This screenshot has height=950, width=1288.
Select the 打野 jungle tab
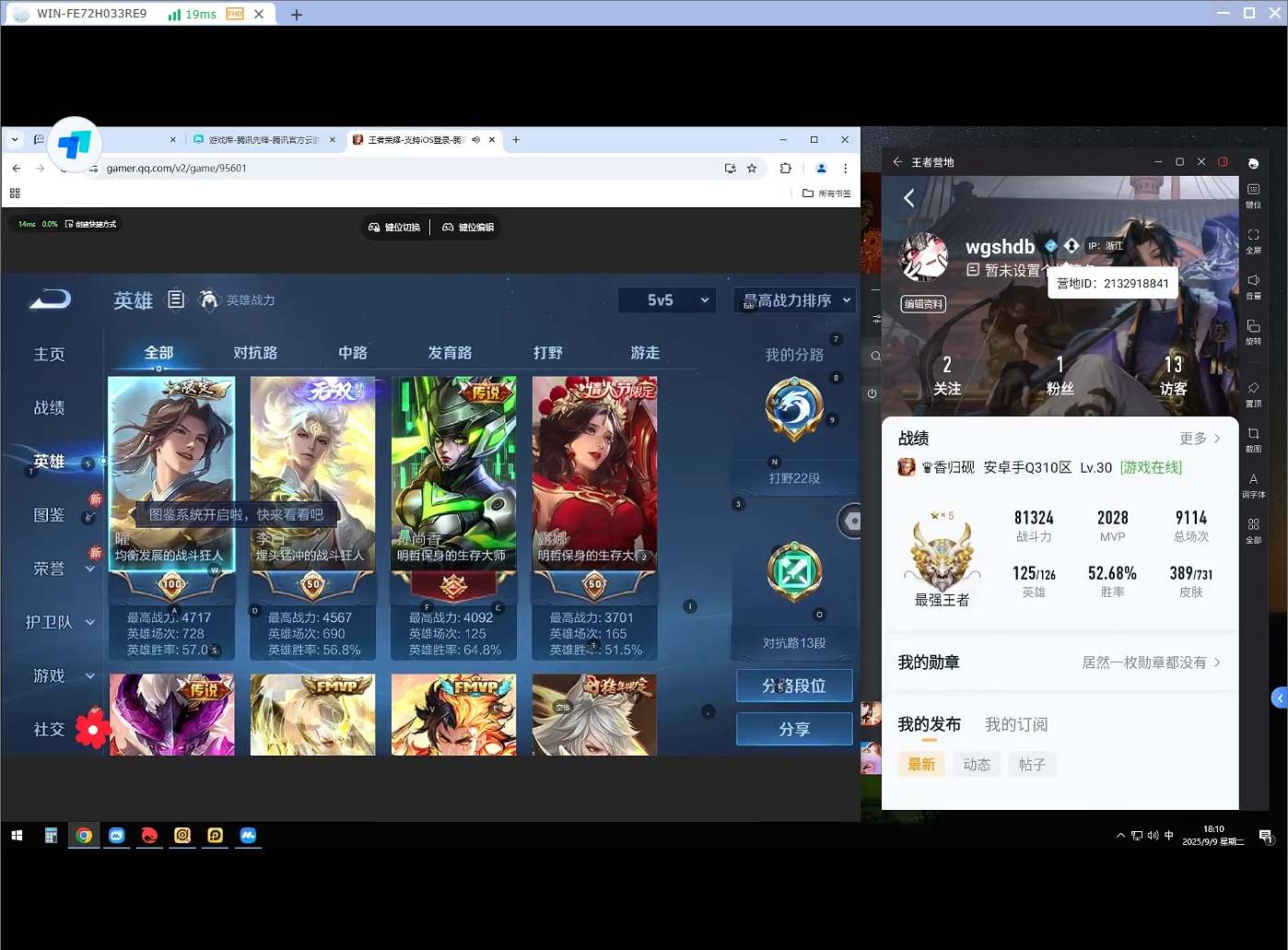548,353
